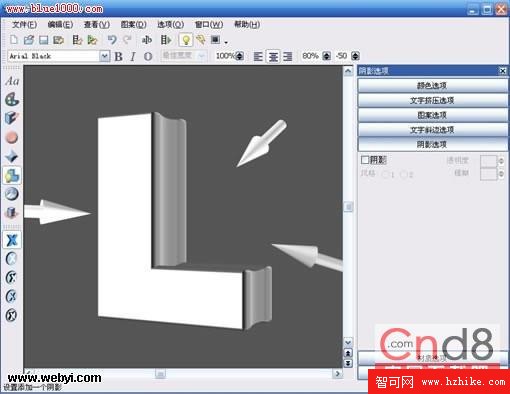
Task: Open the 帮助(H) menu
Action: [247, 24]
